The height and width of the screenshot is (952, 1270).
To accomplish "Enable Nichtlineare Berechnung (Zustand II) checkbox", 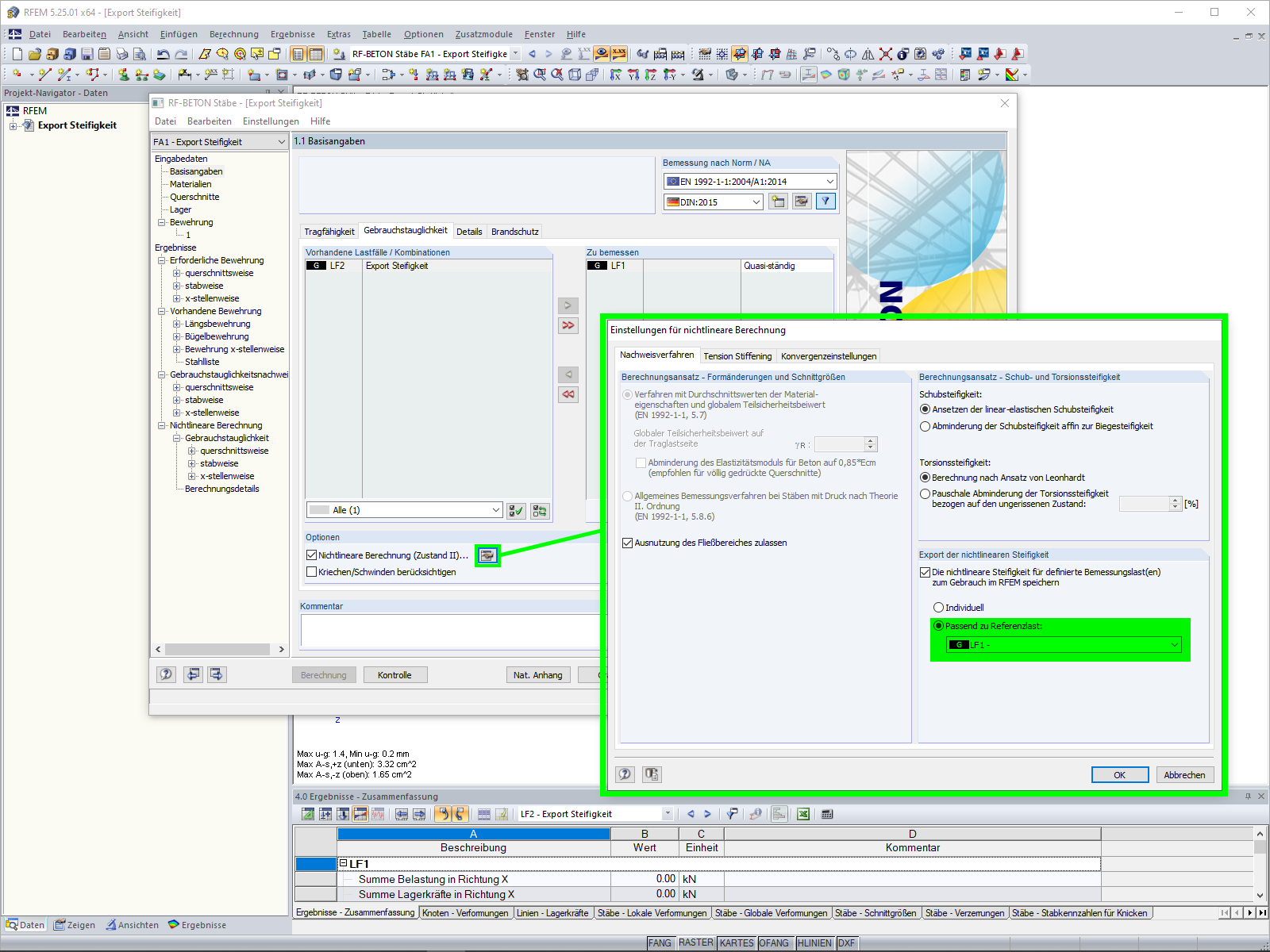I will coord(312,555).
